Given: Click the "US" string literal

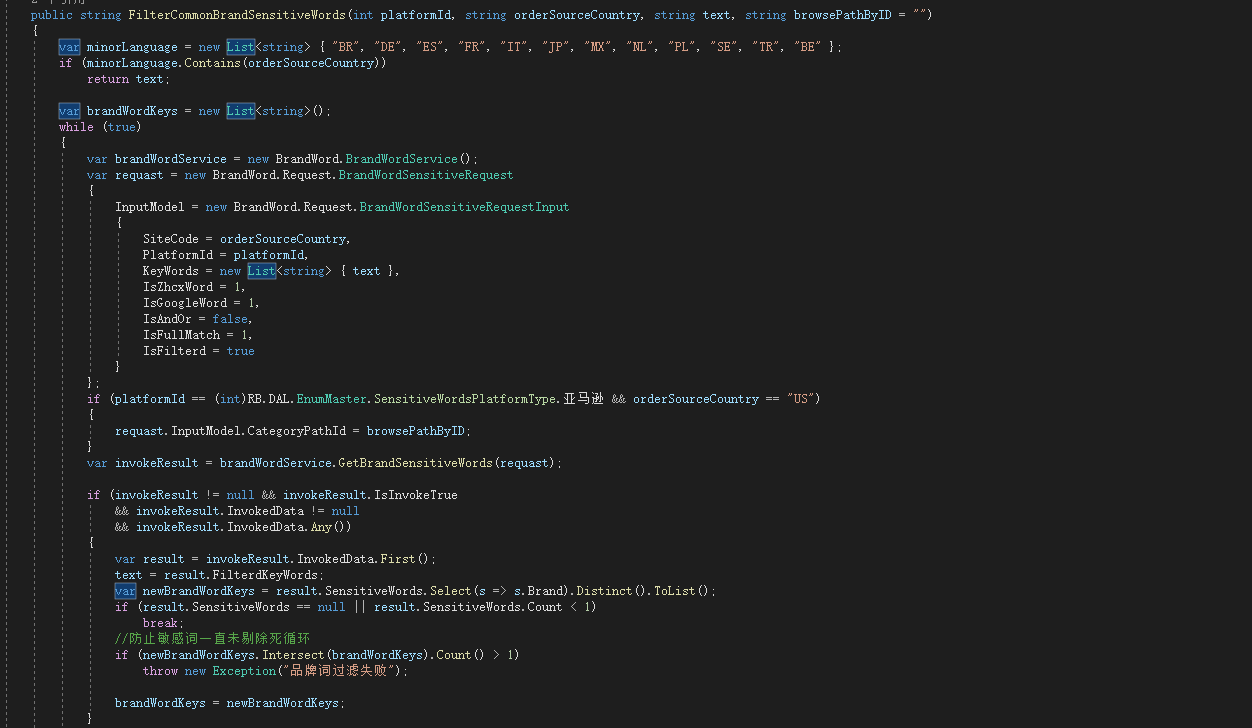Looking at the screenshot, I should (800, 399).
